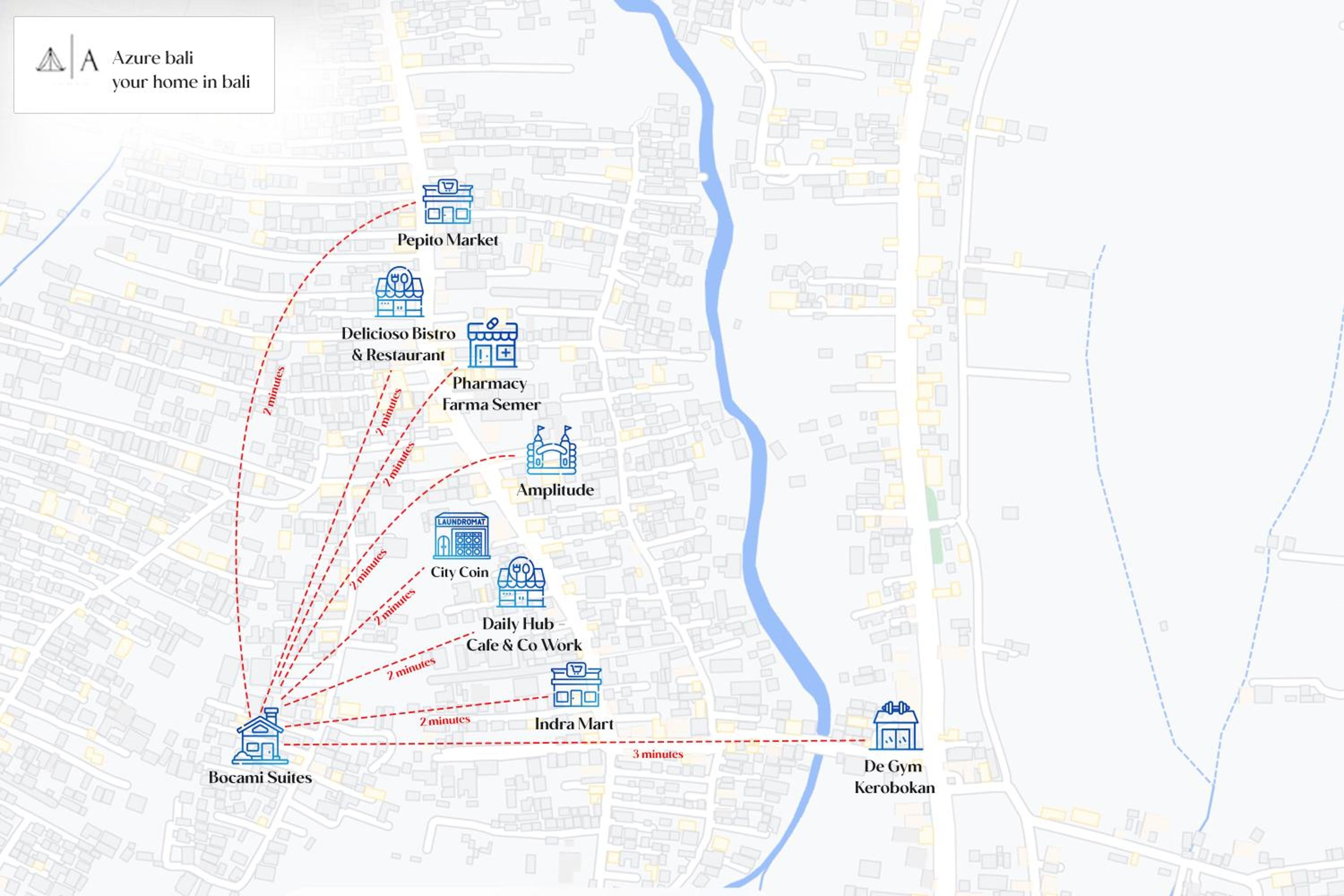Click the "Pharmacy Farma Semer" label

pos(491,394)
